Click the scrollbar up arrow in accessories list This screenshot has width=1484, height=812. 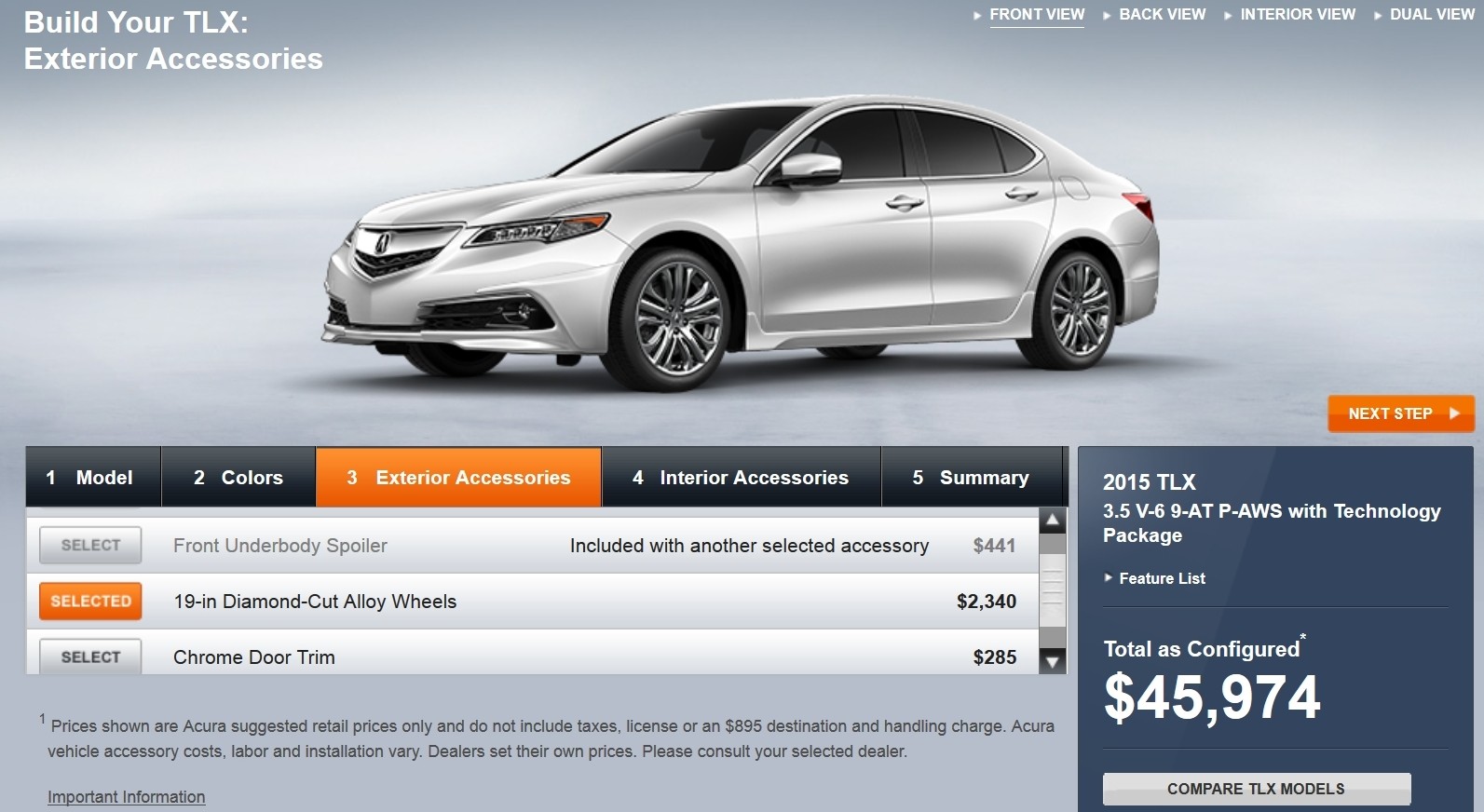1052,521
